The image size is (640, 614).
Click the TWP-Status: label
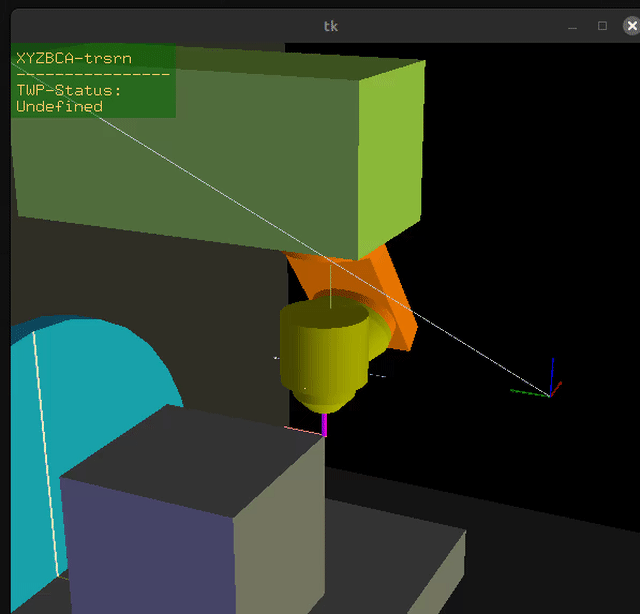coord(69,90)
